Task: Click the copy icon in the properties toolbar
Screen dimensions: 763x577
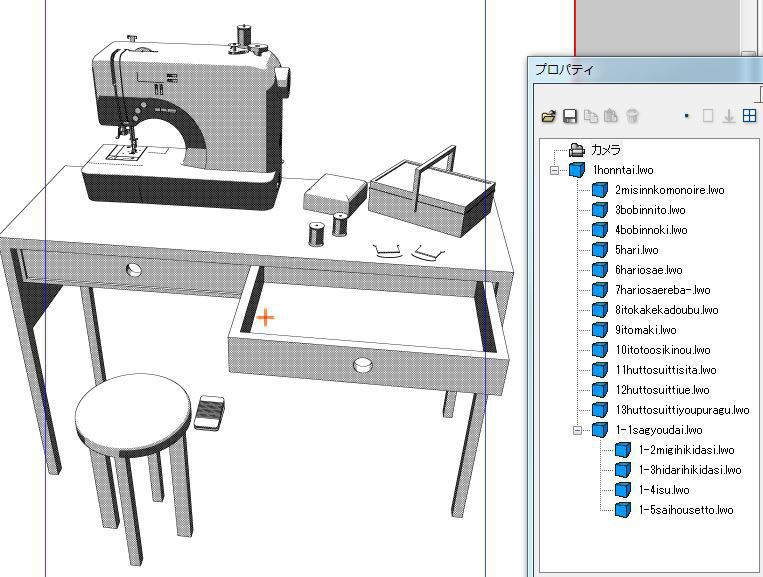Action: tap(591, 116)
